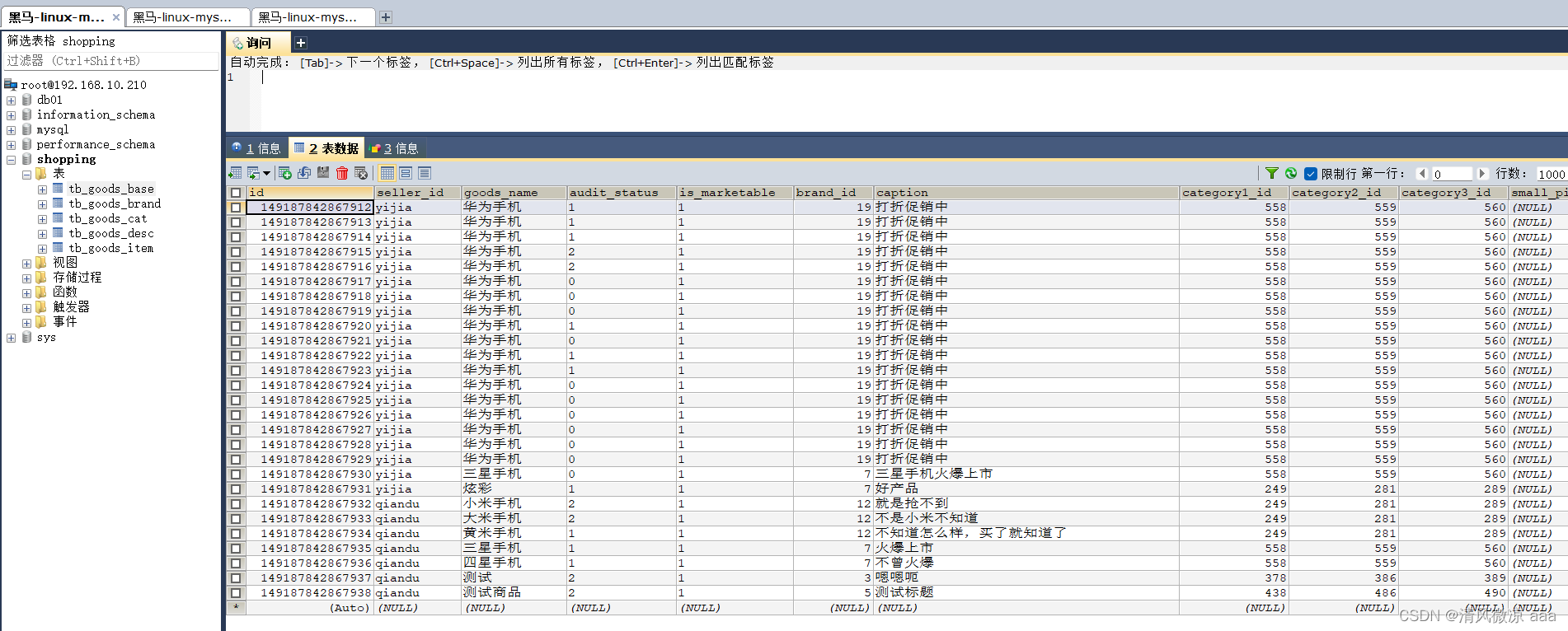The width and height of the screenshot is (1568, 631).
Task: Click the green filter funnel icon
Action: pos(1272,173)
